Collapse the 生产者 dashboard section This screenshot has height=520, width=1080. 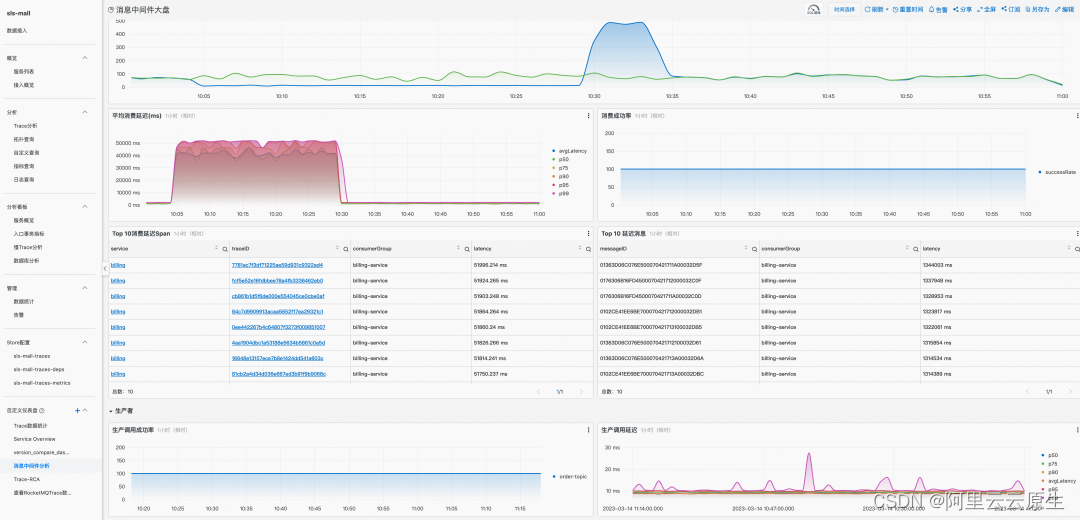pos(112,410)
